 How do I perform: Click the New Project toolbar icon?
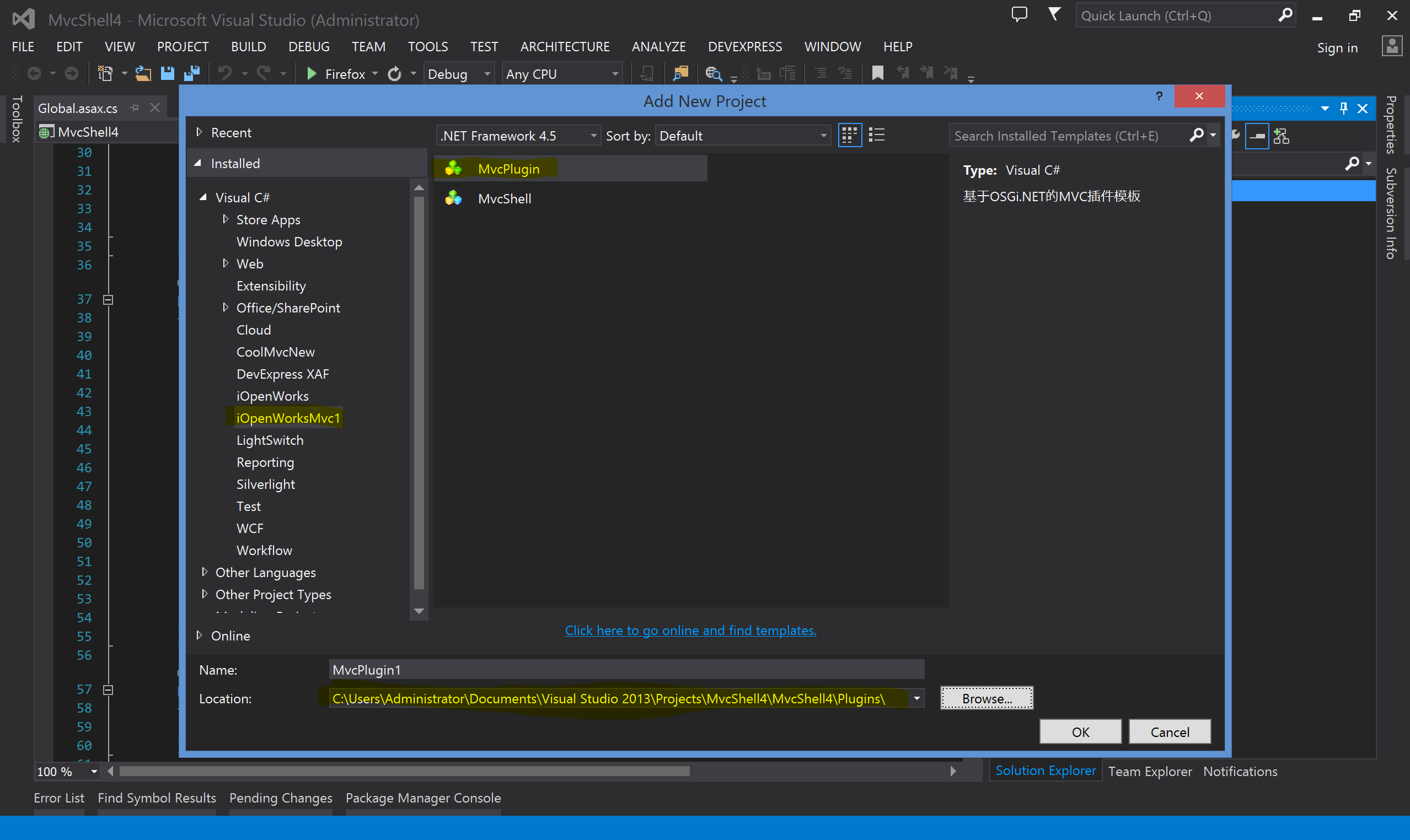tap(105, 74)
